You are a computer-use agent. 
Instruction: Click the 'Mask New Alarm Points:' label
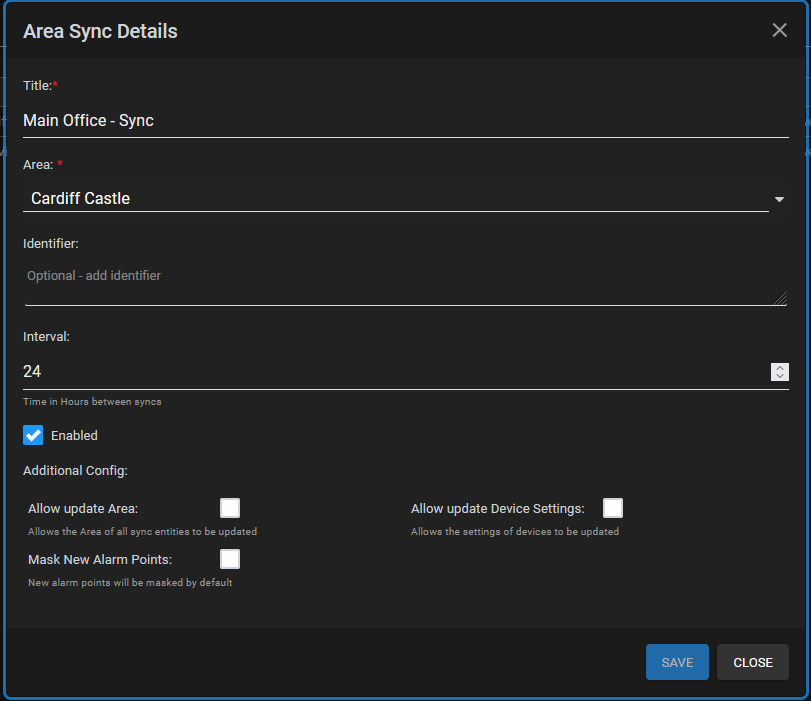[100, 560]
